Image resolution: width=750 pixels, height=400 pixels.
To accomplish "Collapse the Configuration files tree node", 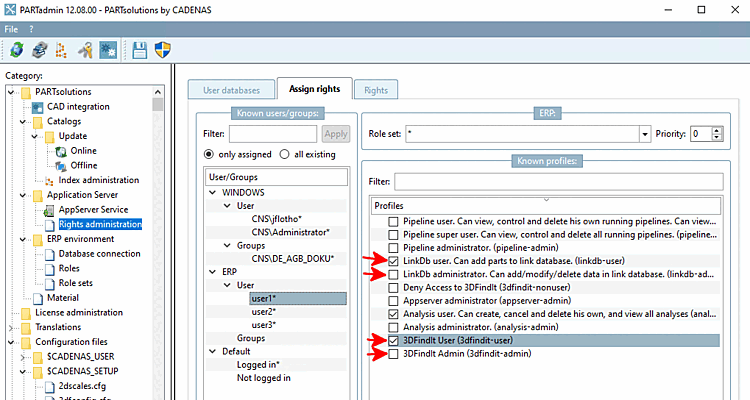I will point(11,342).
